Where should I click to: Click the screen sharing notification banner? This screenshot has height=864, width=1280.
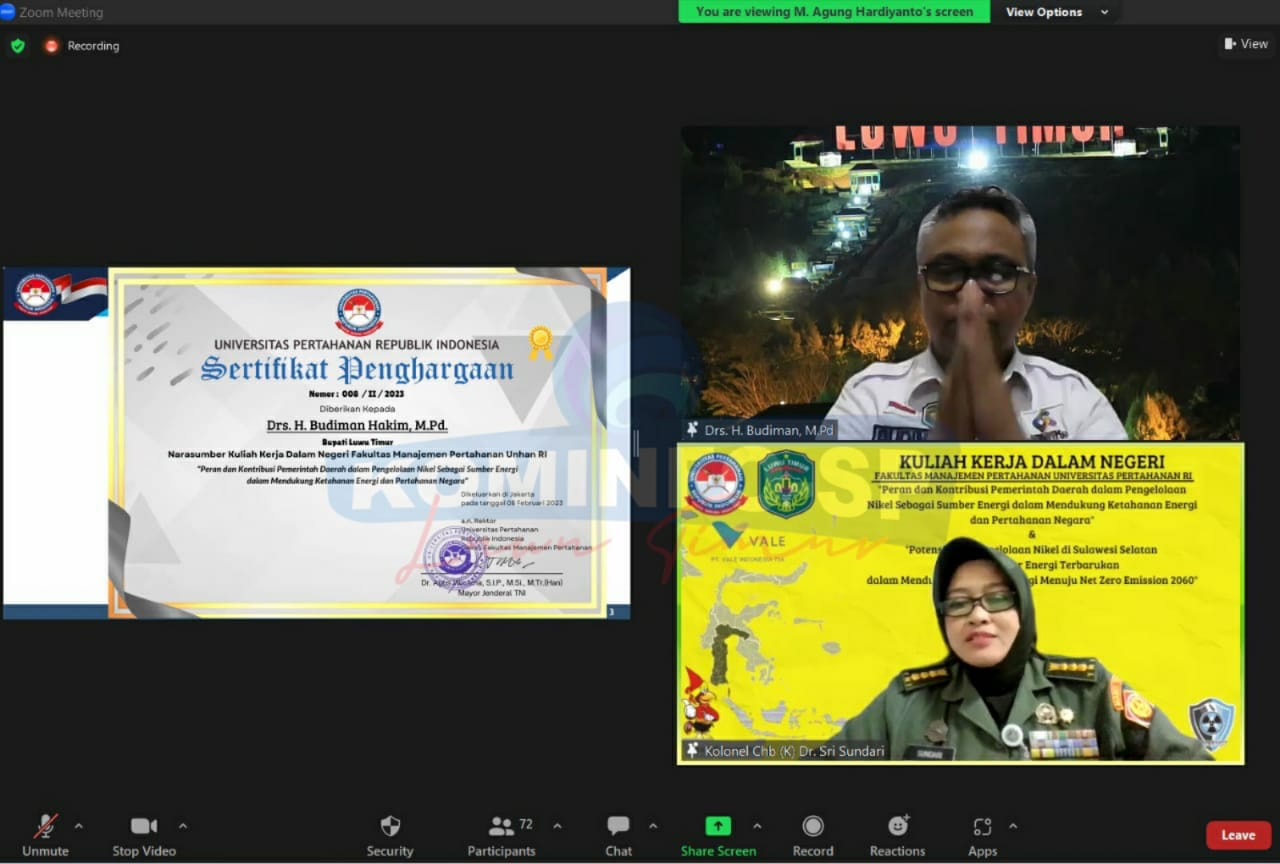(834, 12)
